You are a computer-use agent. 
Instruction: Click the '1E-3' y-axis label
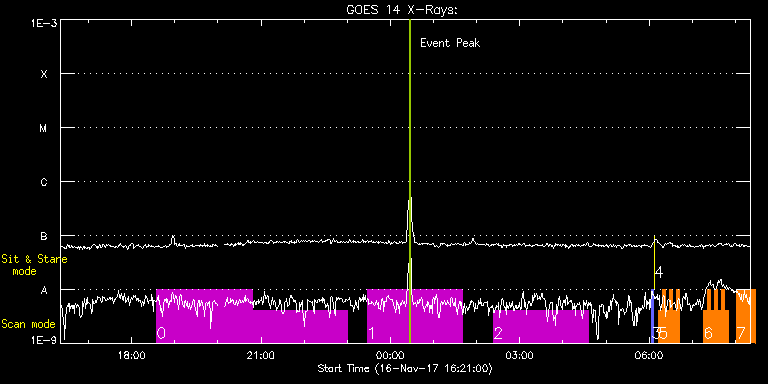coord(45,23)
